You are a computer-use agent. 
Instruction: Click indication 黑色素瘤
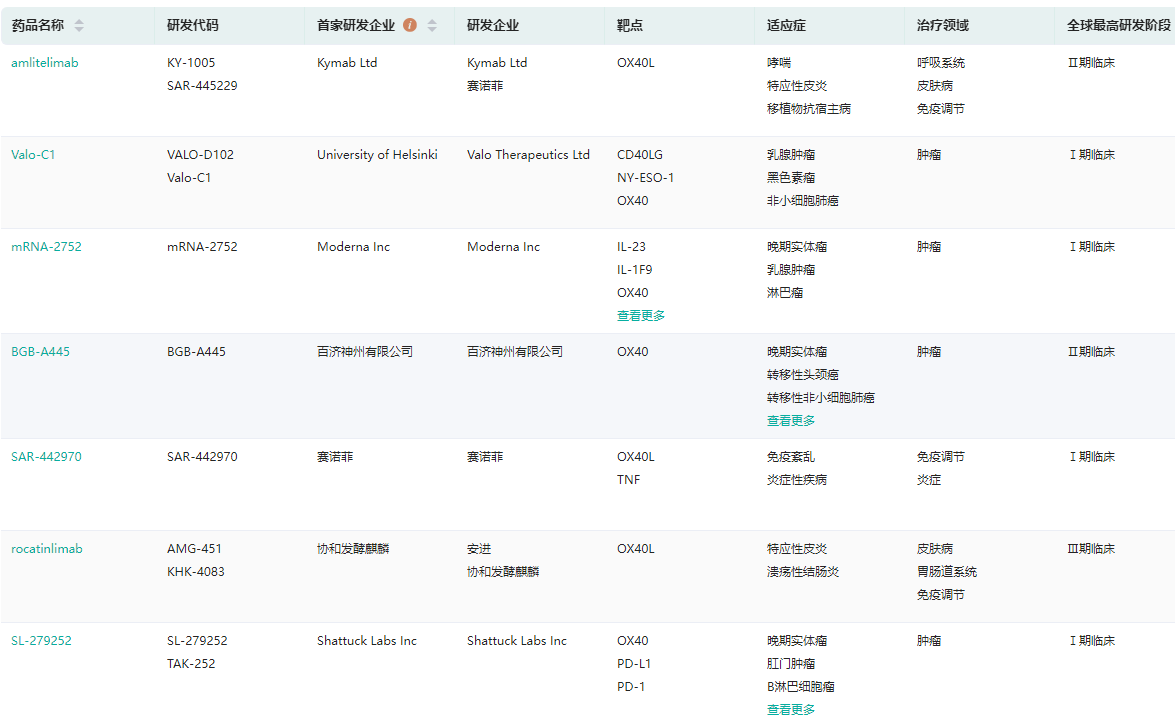click(791, 178)
